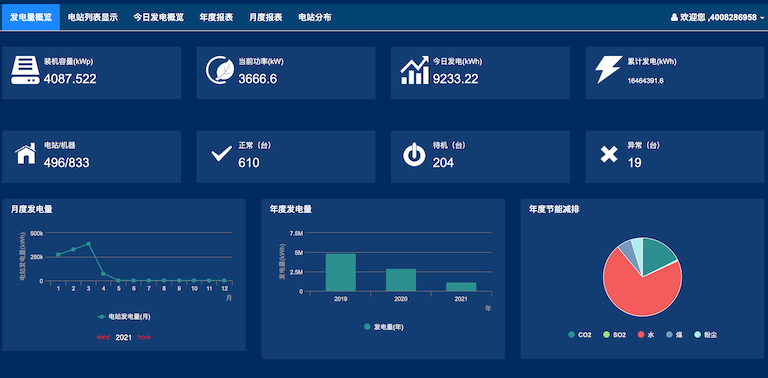The image size is (768, 378).
Task: Open the 电站分布 page link
Action: pos(315,18)
